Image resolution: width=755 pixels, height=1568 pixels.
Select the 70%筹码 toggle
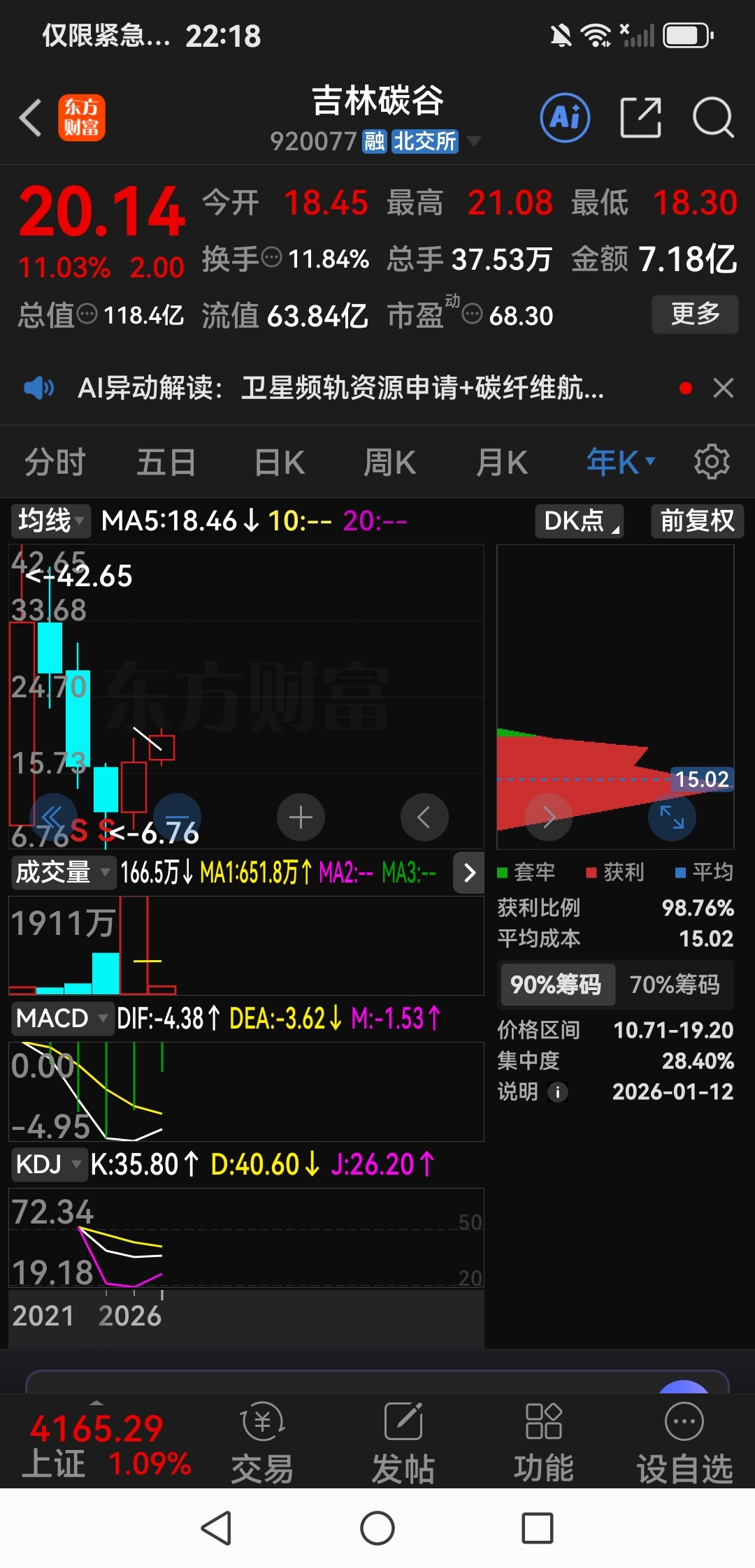tap(675, 985)
